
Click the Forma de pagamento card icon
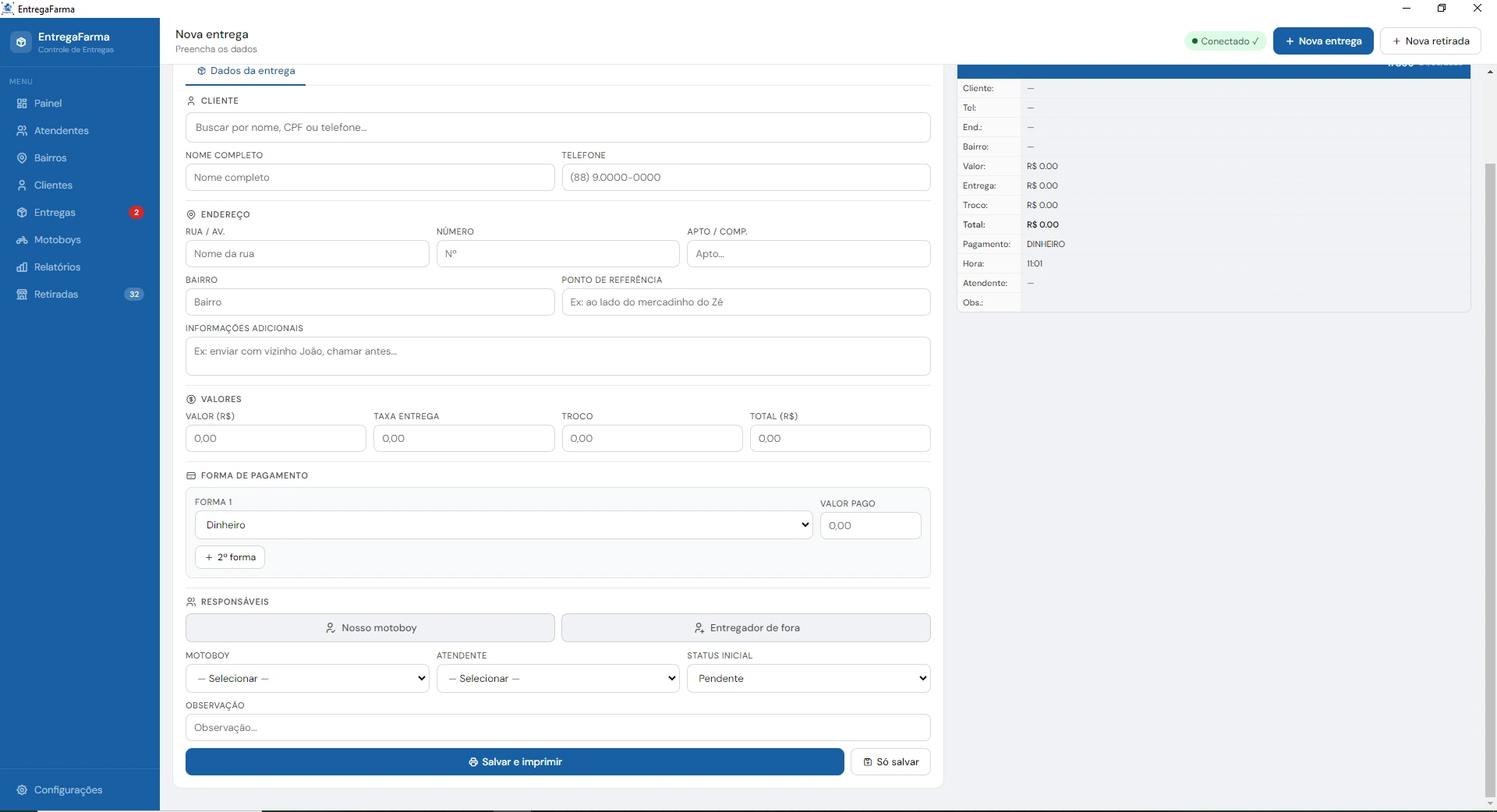tap(191, 476)
